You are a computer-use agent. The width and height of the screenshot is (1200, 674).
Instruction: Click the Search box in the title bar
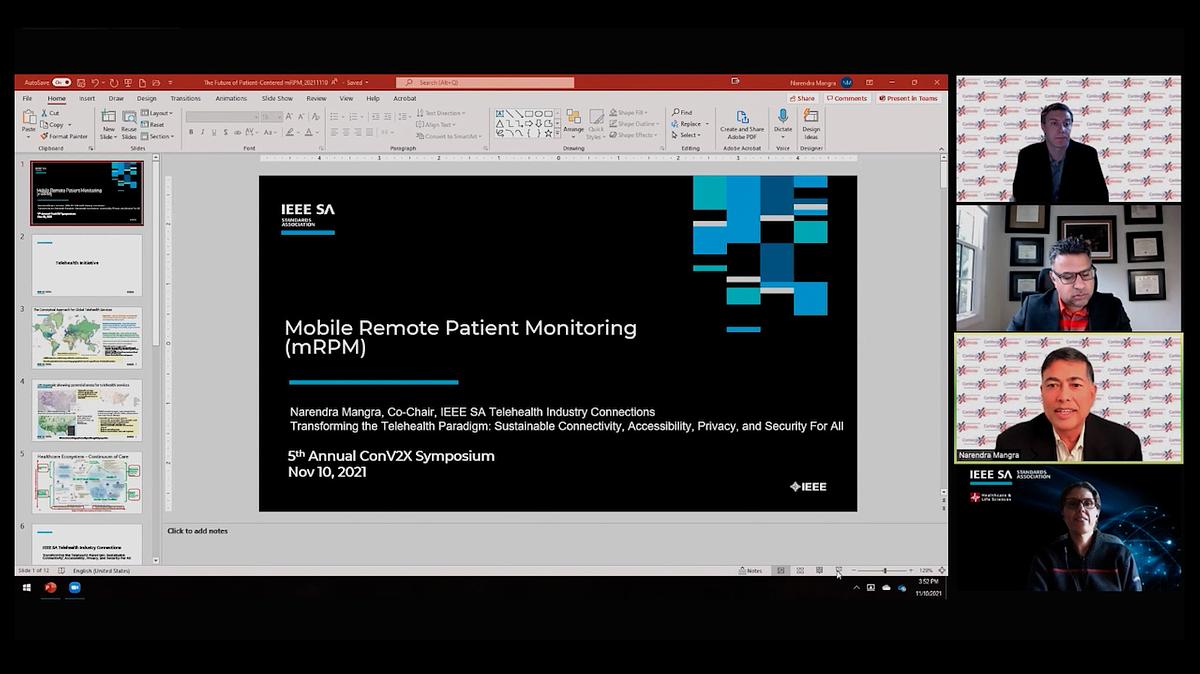point(485,83)
